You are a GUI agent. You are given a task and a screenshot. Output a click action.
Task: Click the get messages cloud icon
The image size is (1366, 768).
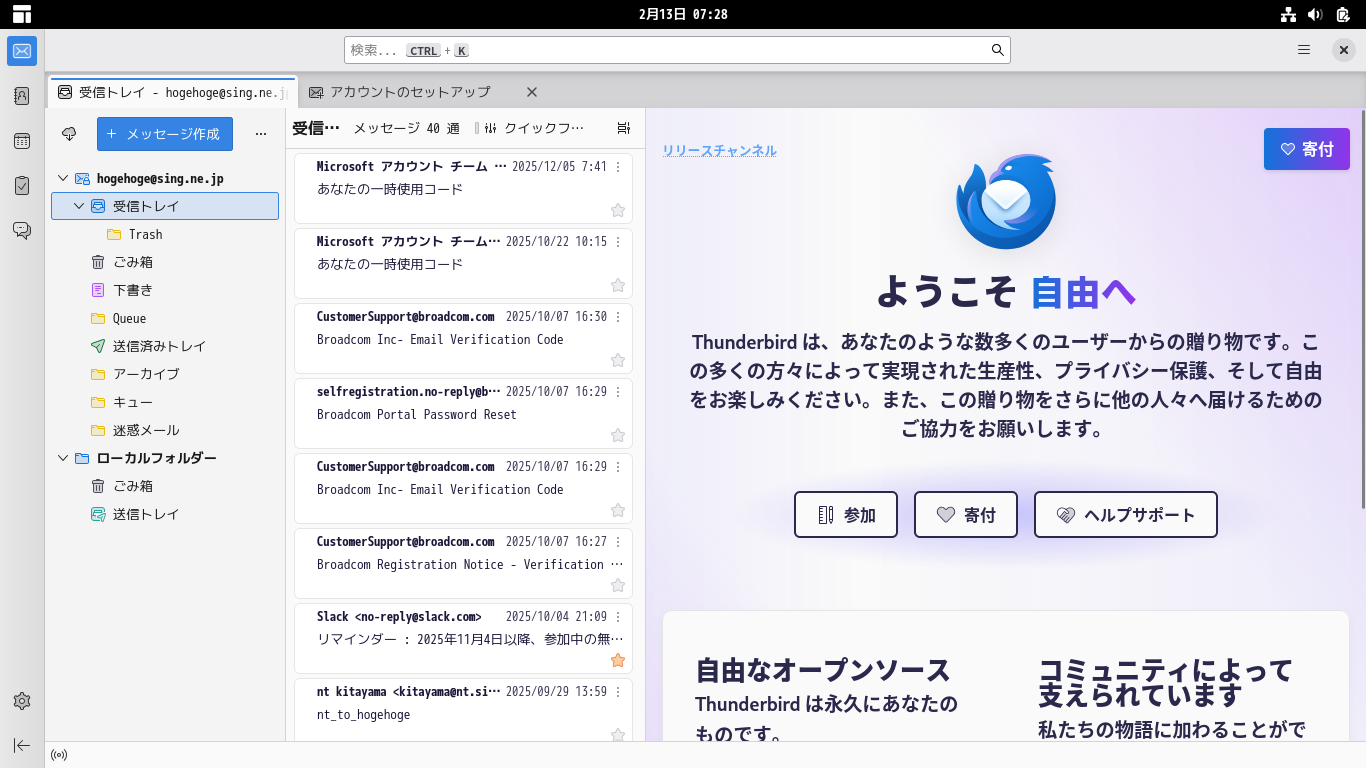point(69,134)
